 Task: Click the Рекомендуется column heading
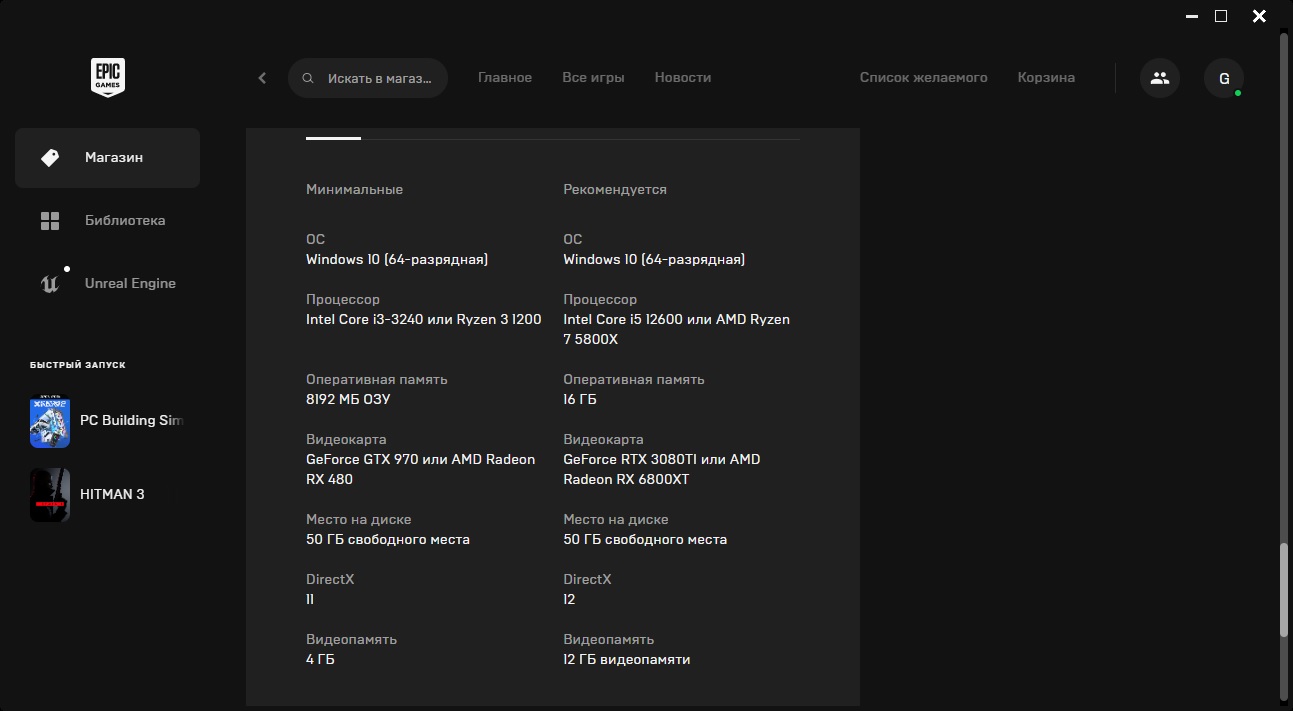coord(615,189)
